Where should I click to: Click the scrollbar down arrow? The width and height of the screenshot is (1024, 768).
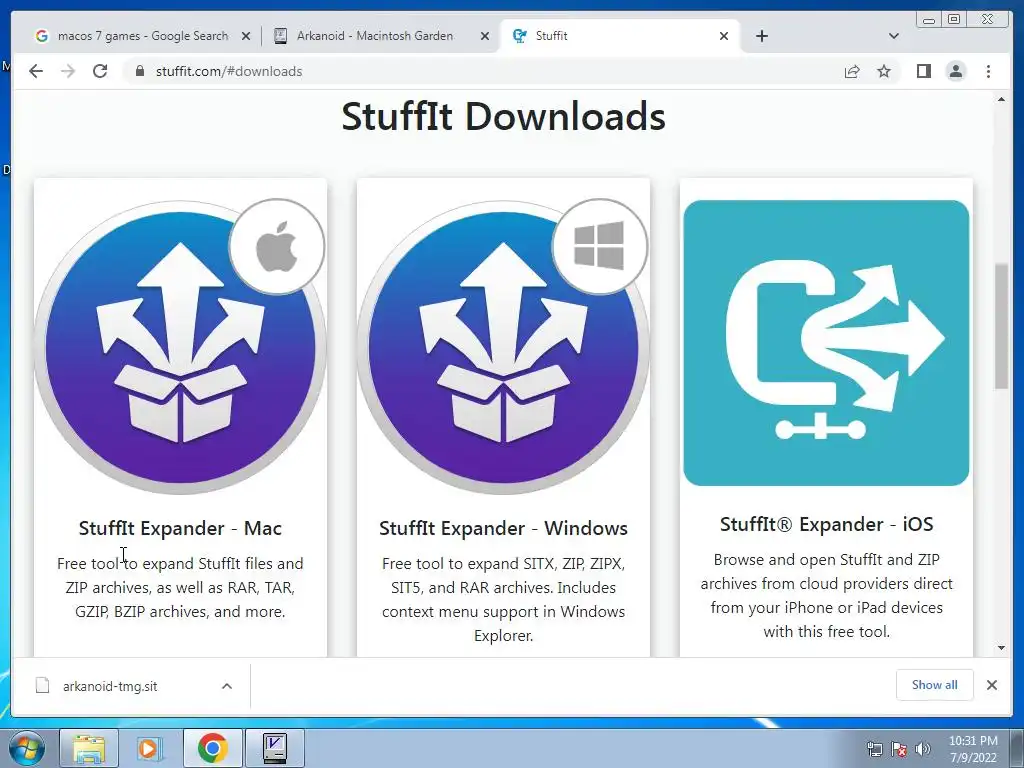pos(1001,648)
